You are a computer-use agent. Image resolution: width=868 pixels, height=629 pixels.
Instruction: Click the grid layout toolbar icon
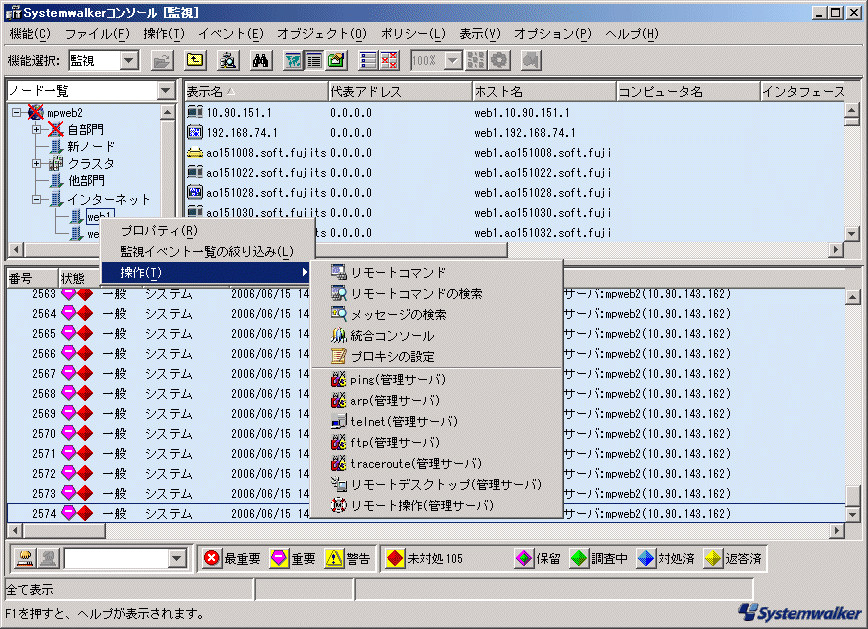click(476, 60)
